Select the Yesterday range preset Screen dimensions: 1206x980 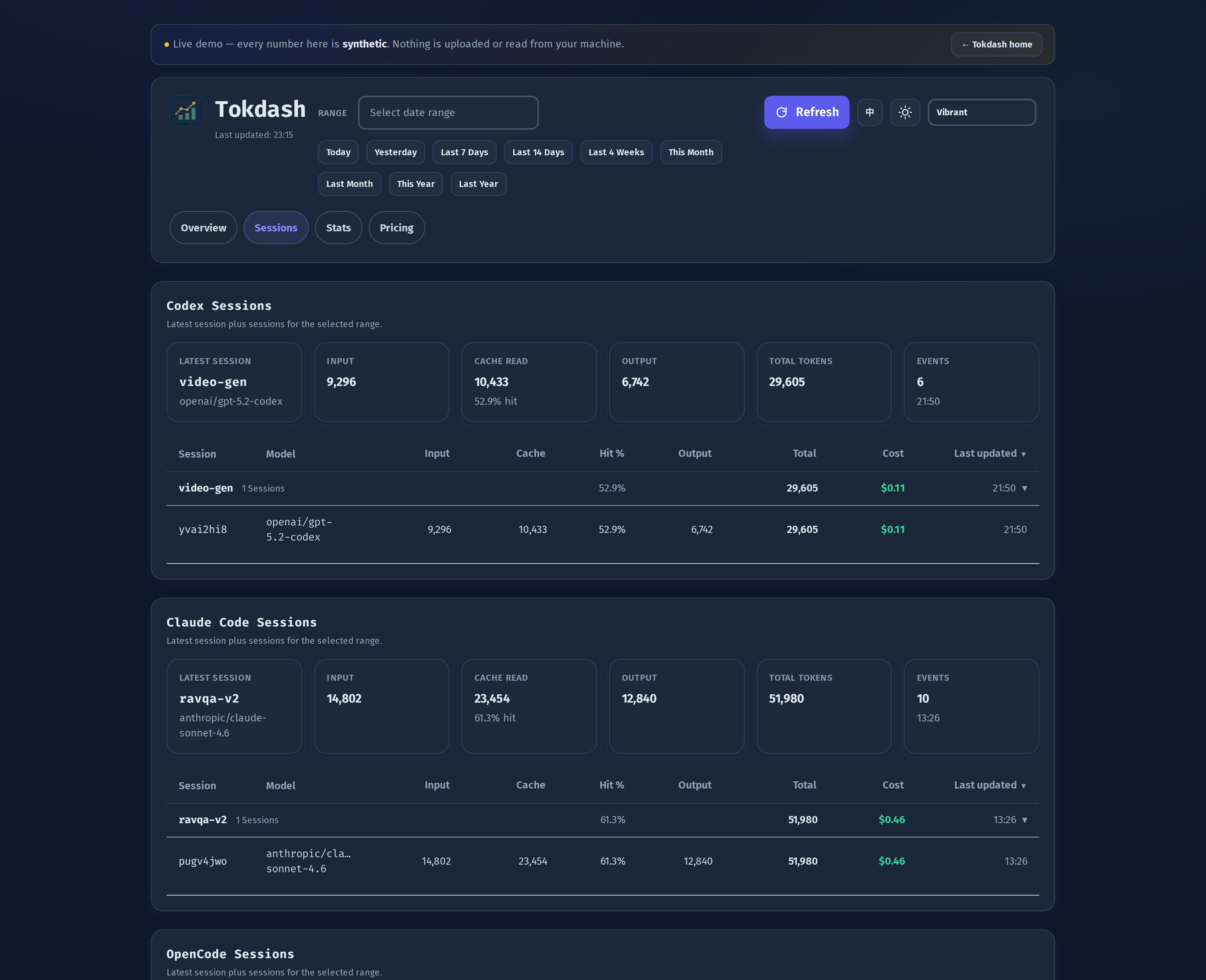point(396,152)
